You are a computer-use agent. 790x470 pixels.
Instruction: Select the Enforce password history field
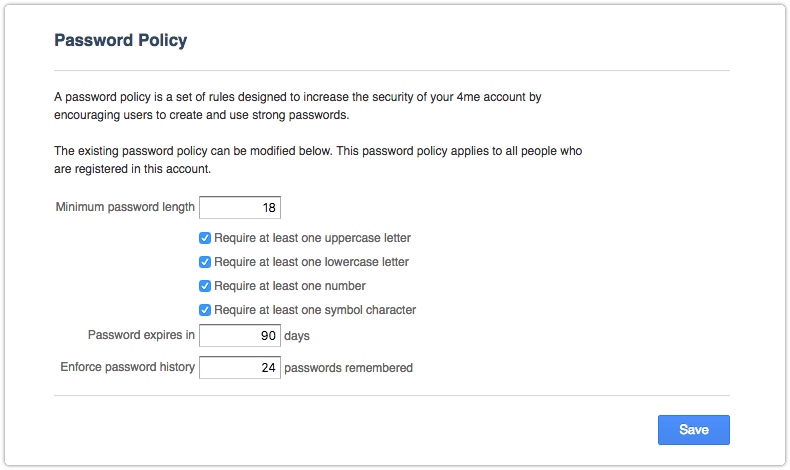(x=240, y=368)
